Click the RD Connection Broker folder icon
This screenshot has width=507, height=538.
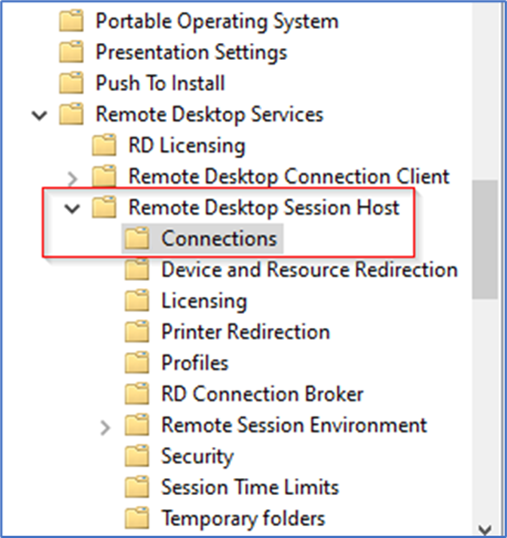click(x=137, y=394)
